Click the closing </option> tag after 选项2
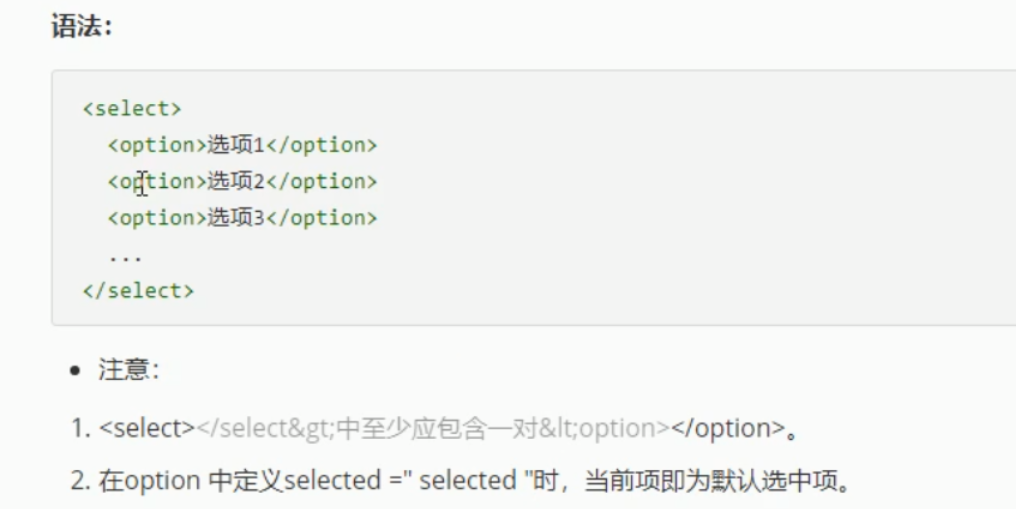Viewport: 1016px width, 509px height. 321,181
